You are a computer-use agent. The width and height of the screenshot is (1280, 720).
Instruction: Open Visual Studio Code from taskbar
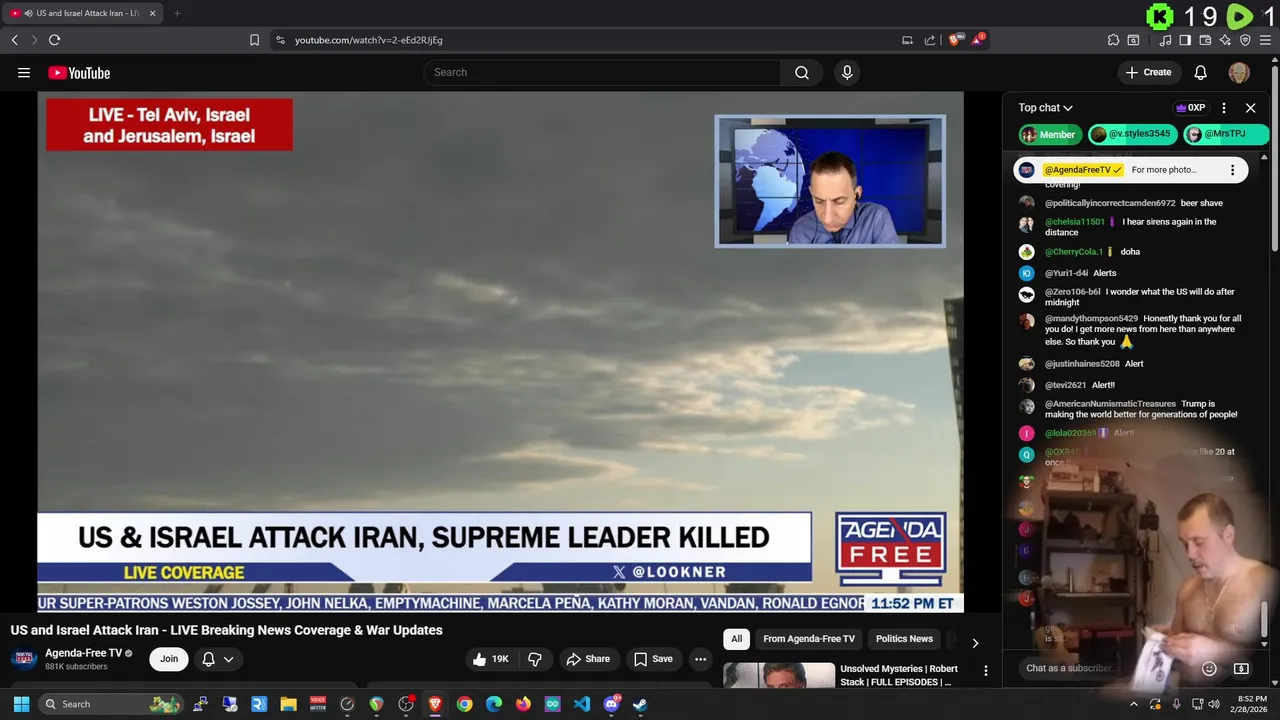click(x=582, y=704)
